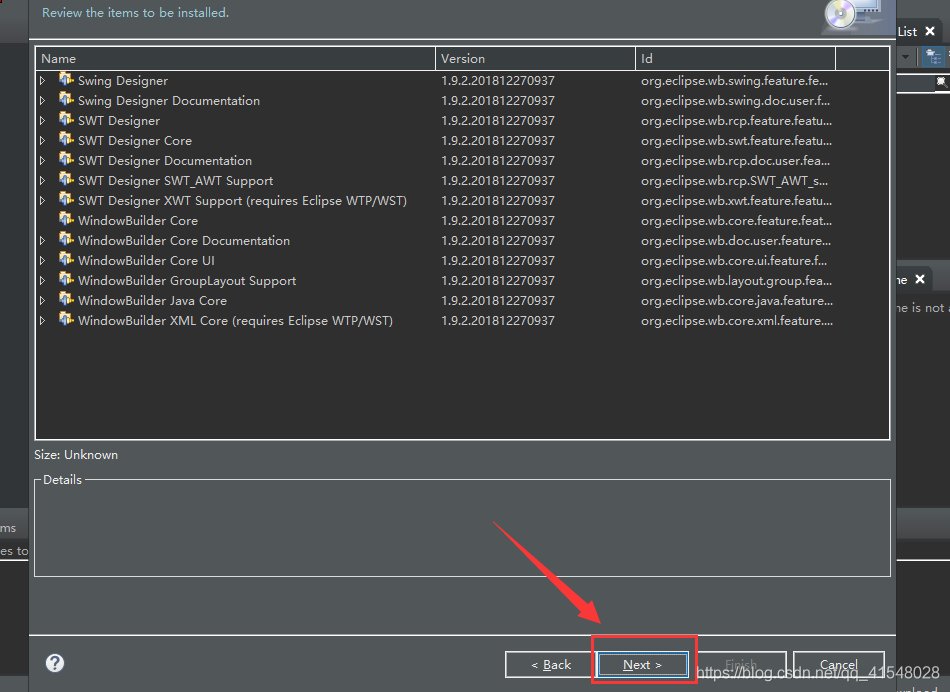
Task: Select WindowBuilder GroupLayout Support row name
Action: pos(187,281)
